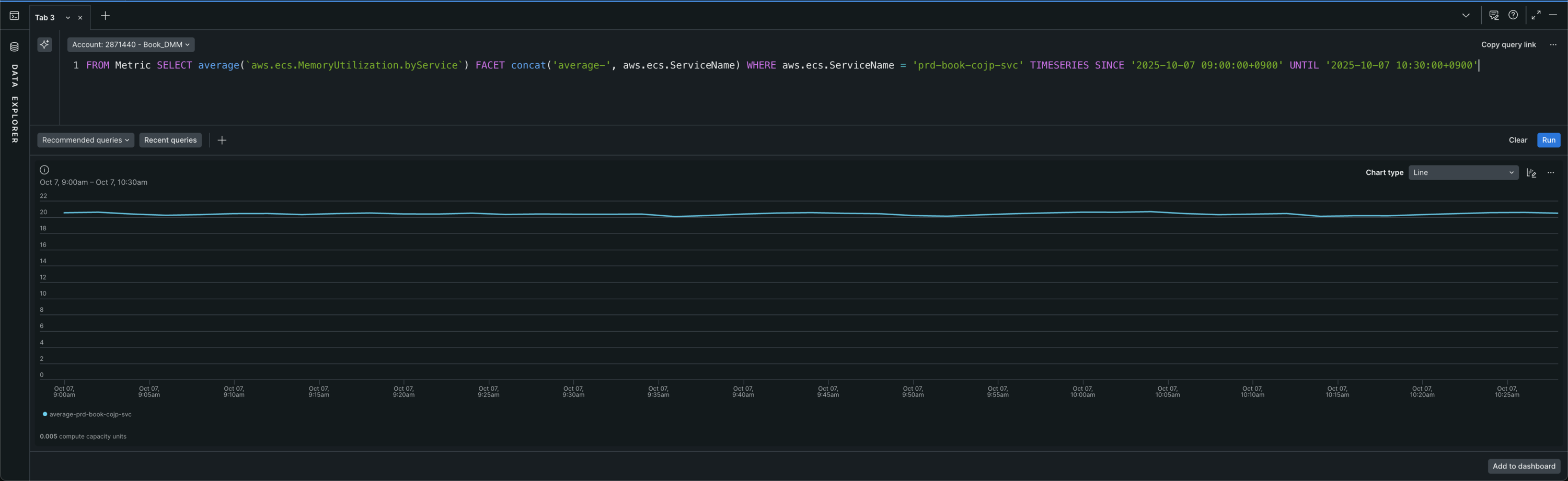The width and height of the screenshot is (1568, 481).
Task: Add a new query tab
Action: pyautogui.click(x=105, y=16)
